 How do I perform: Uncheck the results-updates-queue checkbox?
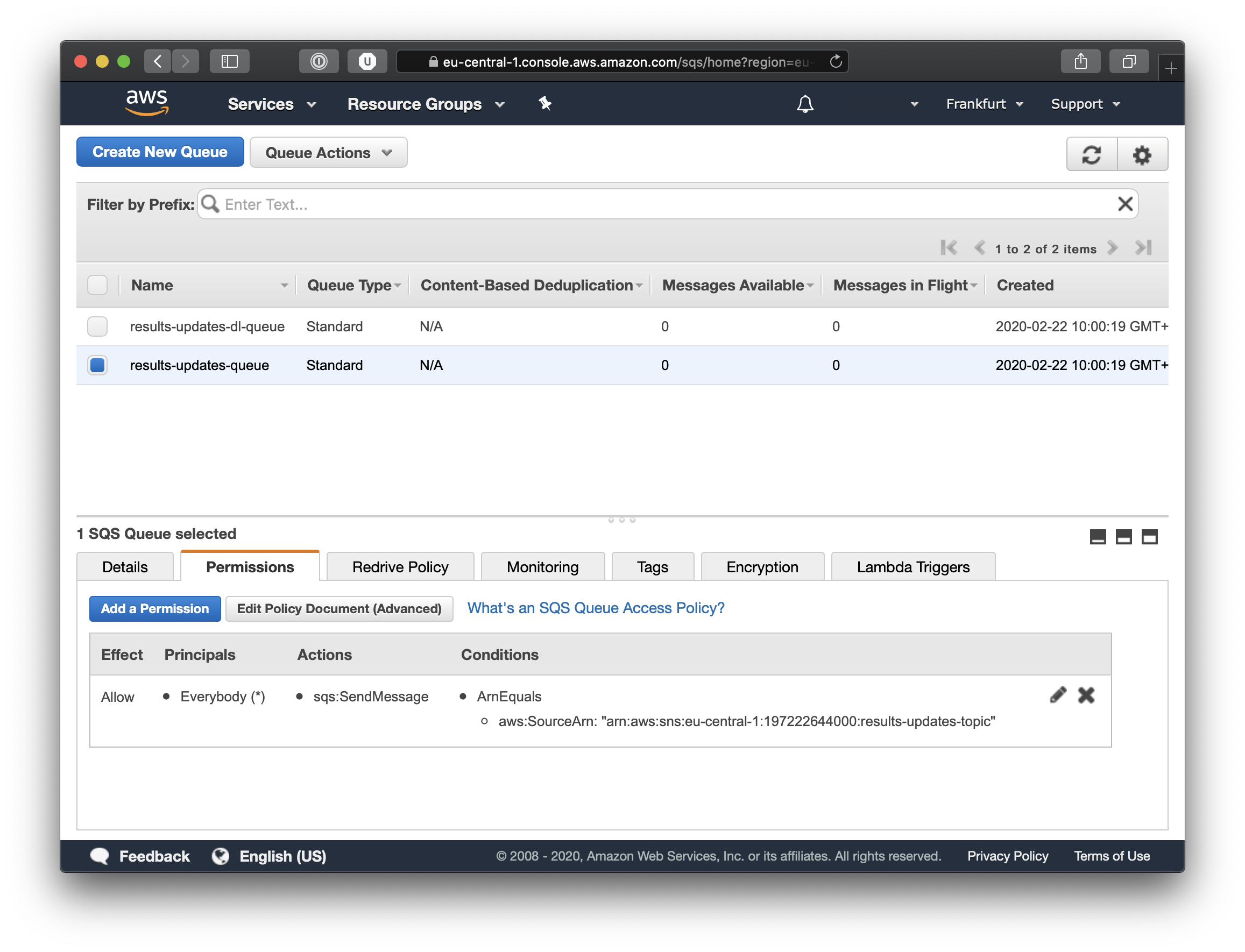(97, 365)
